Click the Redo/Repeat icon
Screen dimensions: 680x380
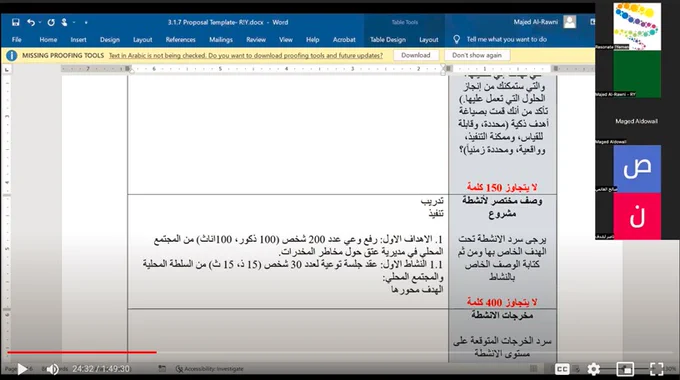coord(51,22)
